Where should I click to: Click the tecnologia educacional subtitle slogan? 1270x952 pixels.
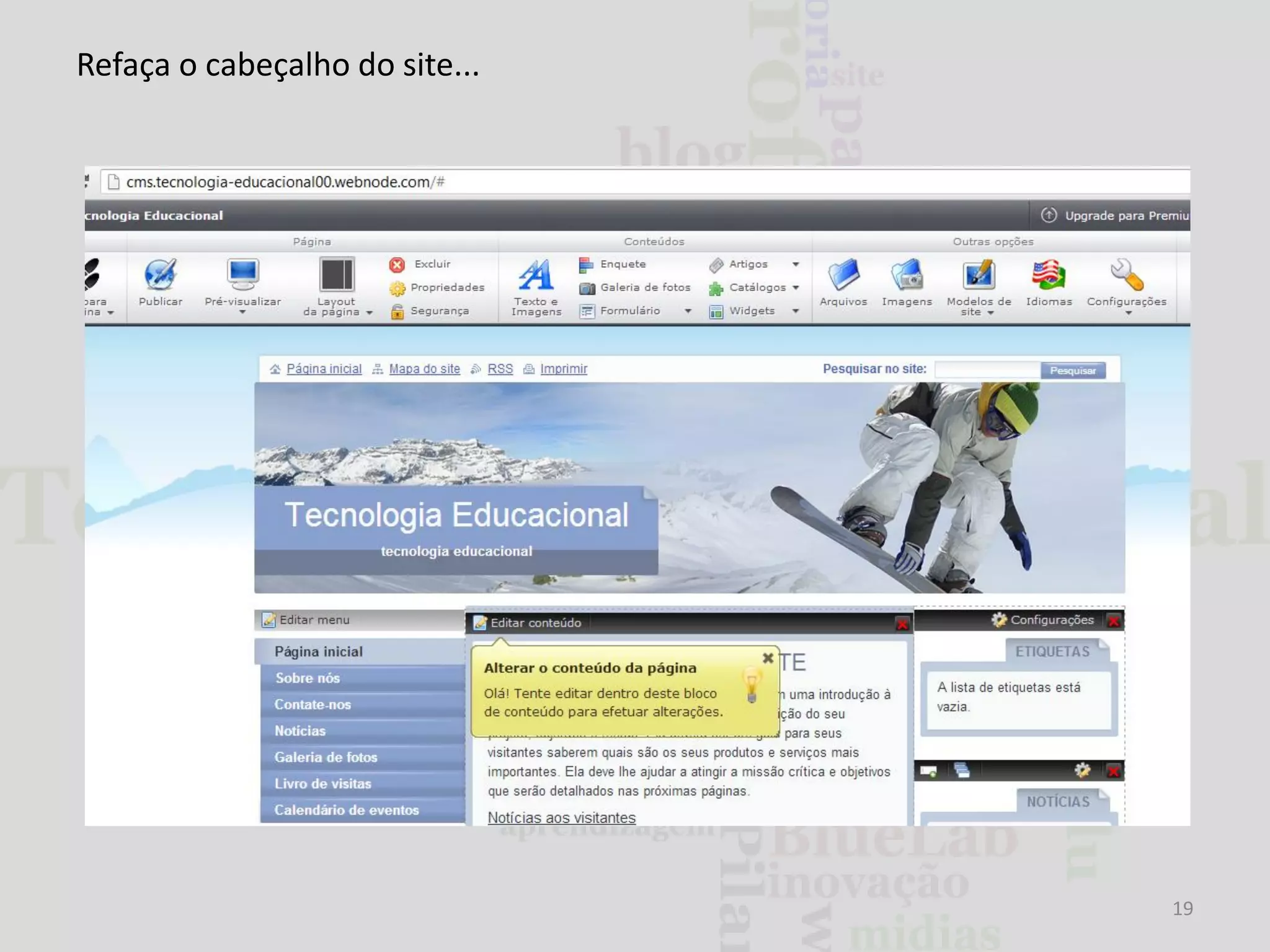click(x=456, y=551)
